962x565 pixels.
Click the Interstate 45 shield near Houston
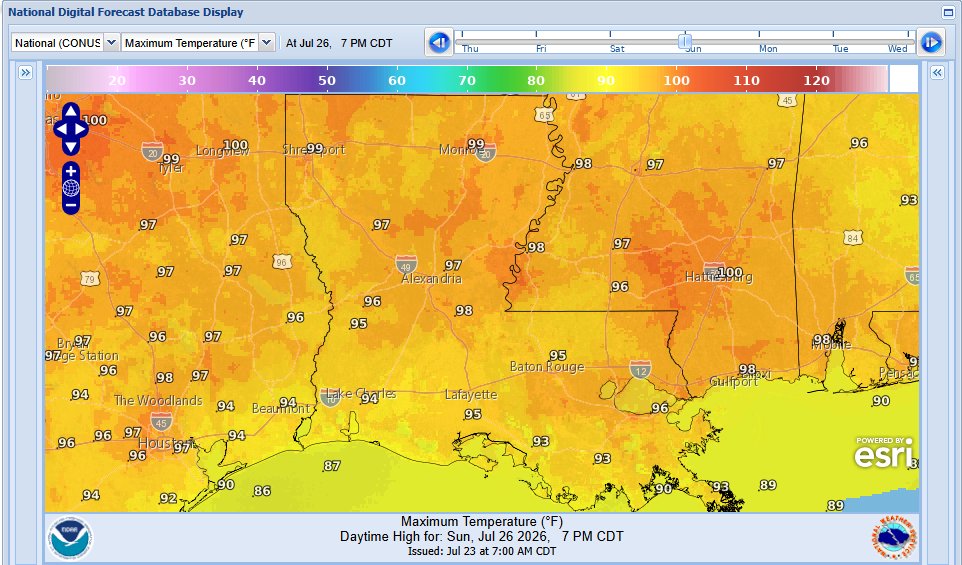[x=161, y=421]
